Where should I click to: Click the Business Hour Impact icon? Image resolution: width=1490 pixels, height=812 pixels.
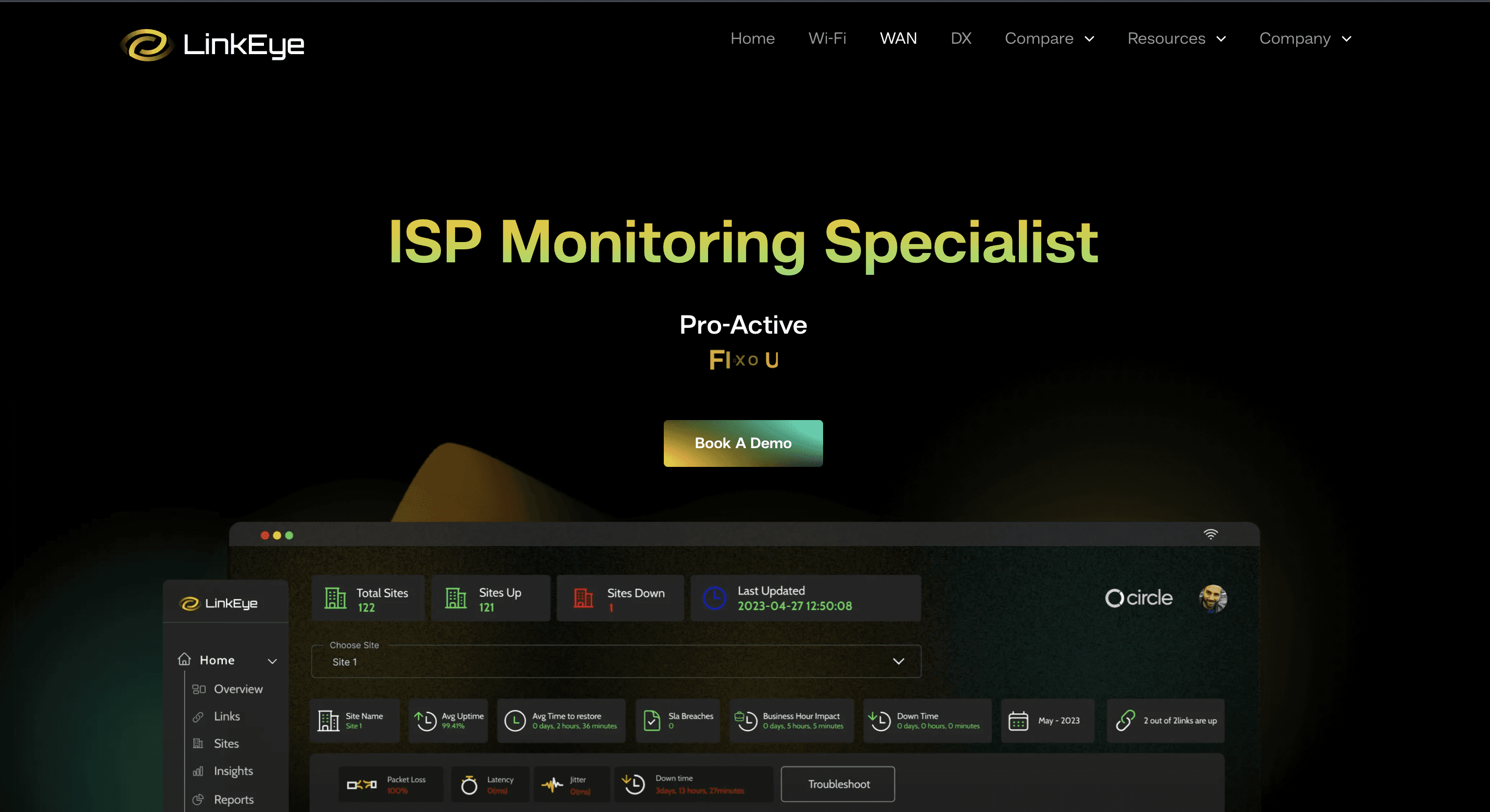coord(746,720)
